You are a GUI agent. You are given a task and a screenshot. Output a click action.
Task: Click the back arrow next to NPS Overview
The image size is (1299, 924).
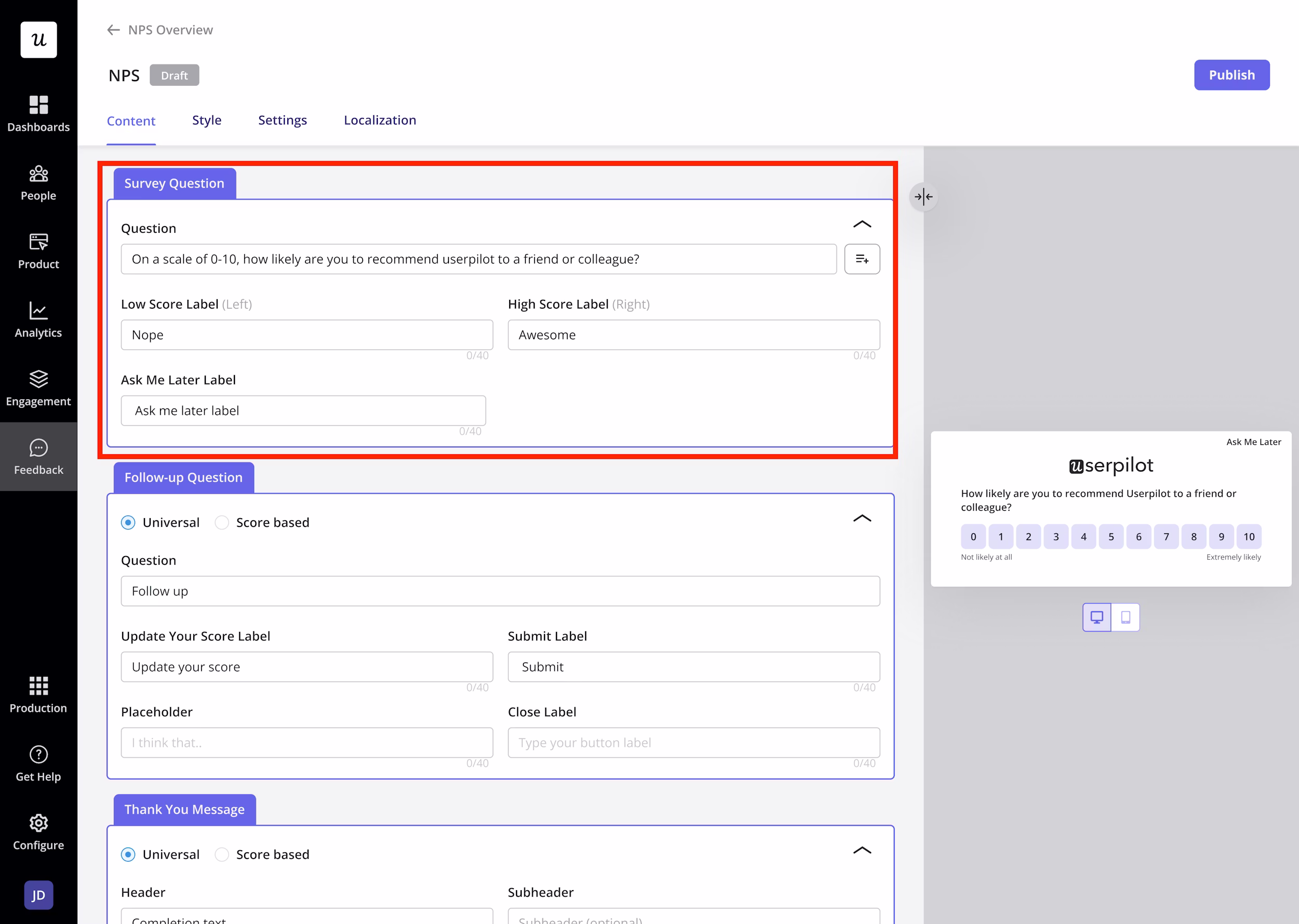point(113,30)
